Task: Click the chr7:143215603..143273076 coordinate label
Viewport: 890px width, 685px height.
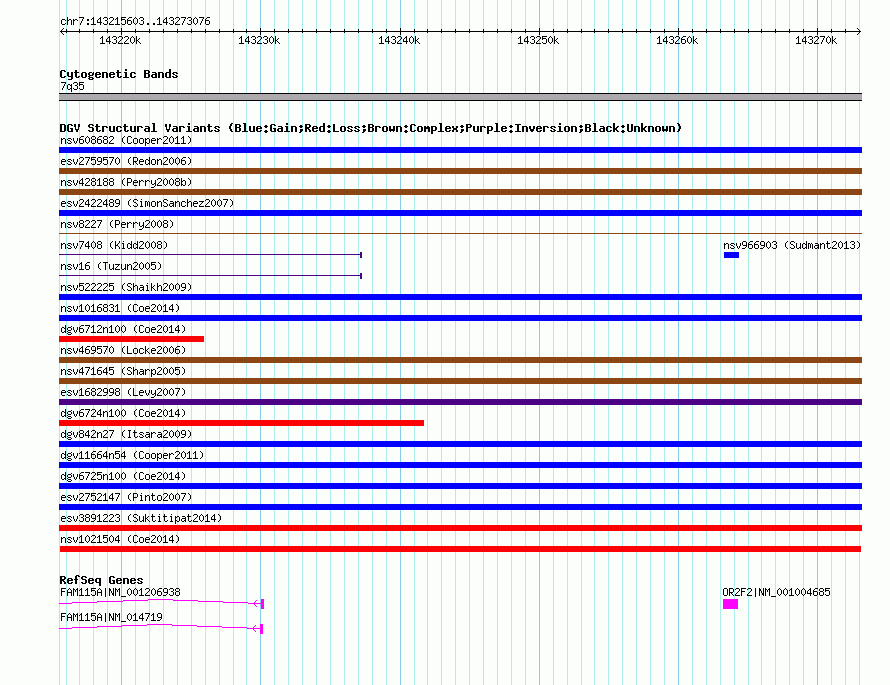Action: click(135, 22)
